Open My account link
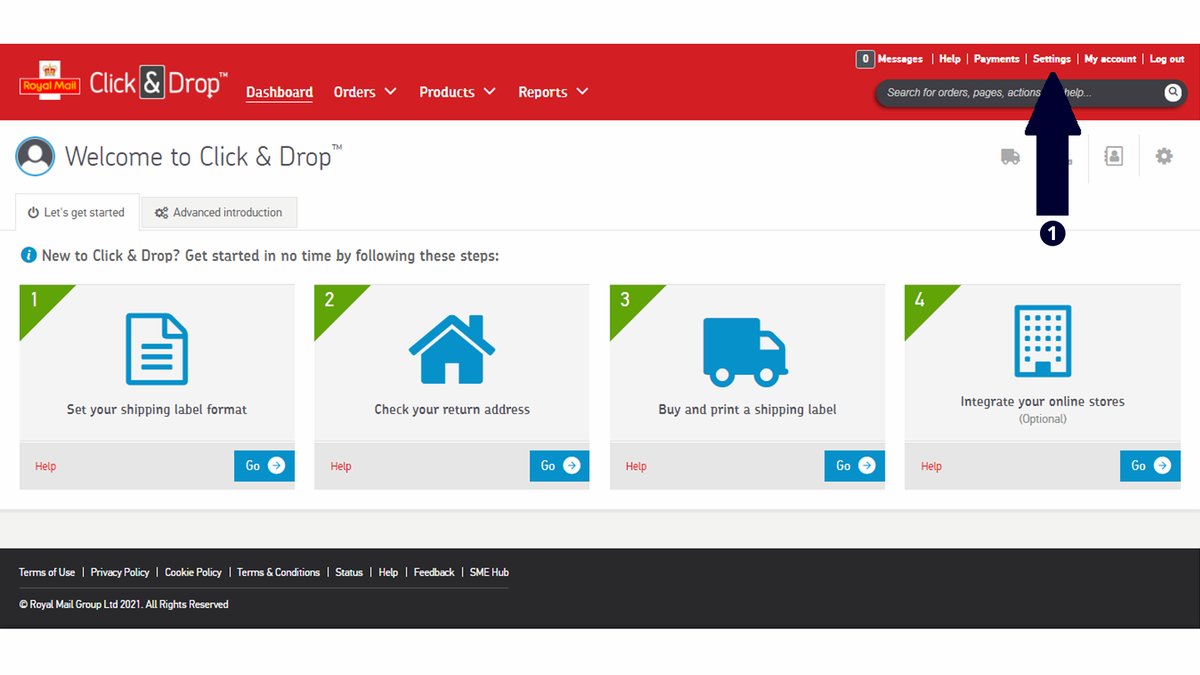 (x=1110, y=59)
